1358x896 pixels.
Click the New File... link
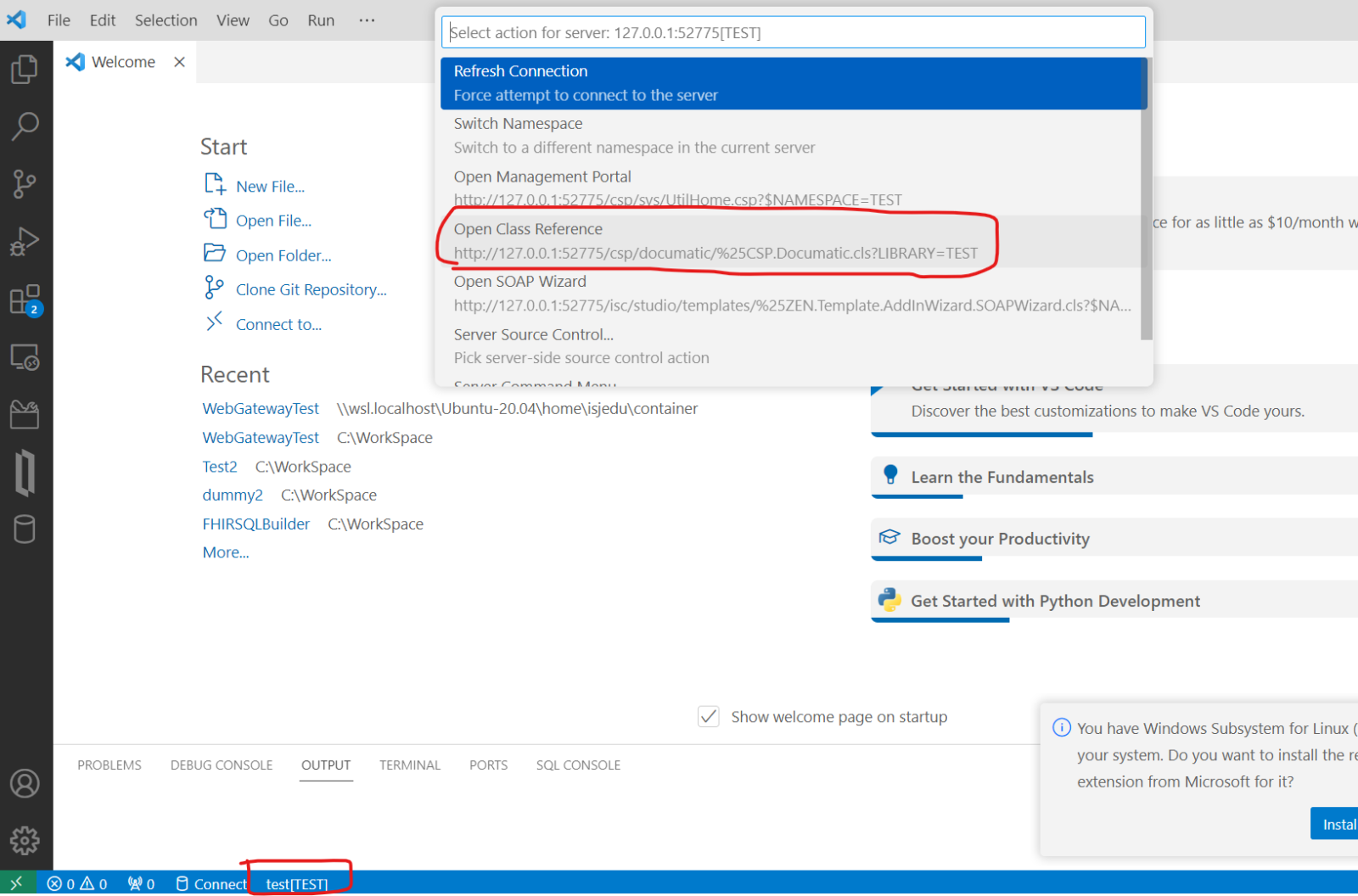(270, 187)
